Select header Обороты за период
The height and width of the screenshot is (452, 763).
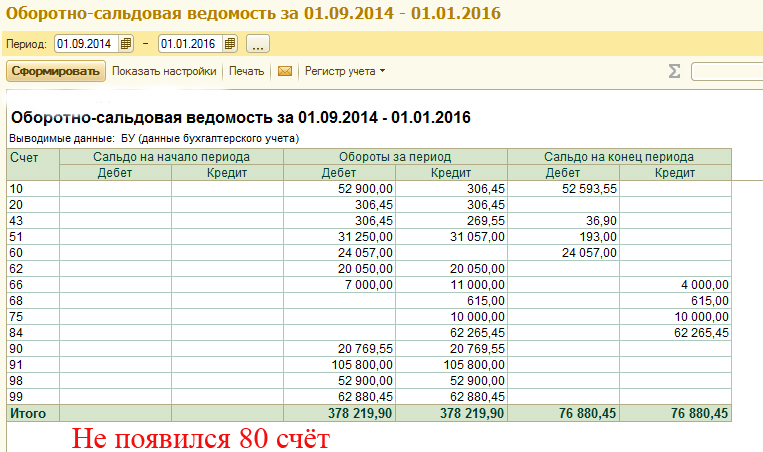pyautogui.click(x=395, y=157)
